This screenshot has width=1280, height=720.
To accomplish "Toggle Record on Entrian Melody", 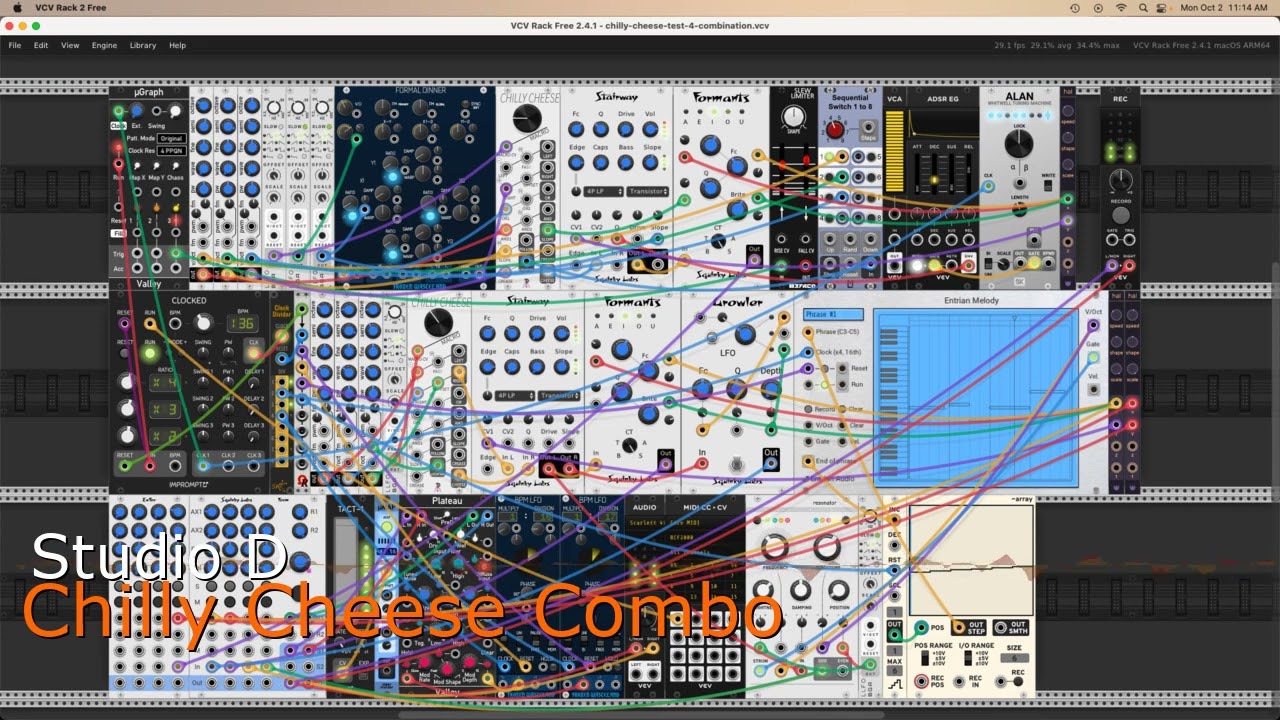I will coord(810,410).
